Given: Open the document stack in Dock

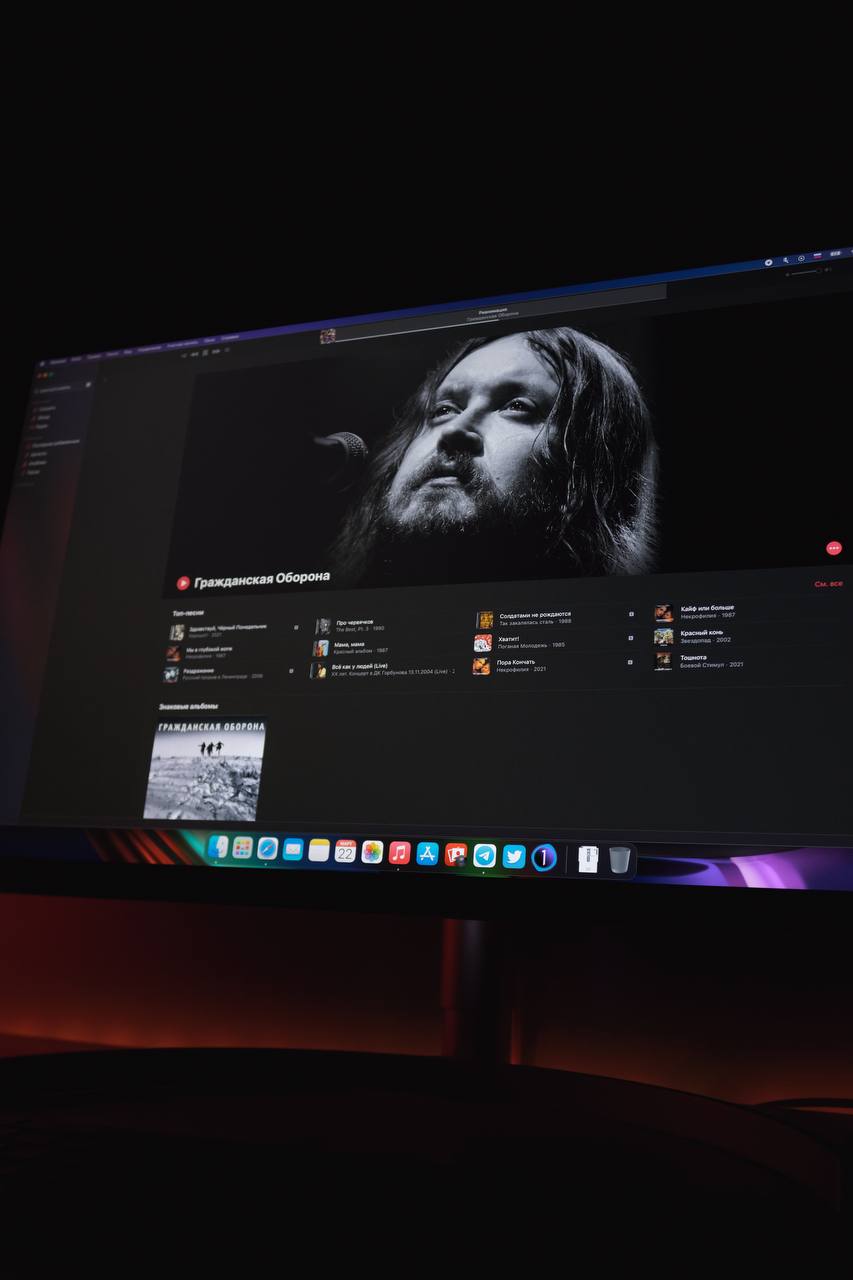Looking at the screenshot, I should pyautogui.click(x=588, y=859).
